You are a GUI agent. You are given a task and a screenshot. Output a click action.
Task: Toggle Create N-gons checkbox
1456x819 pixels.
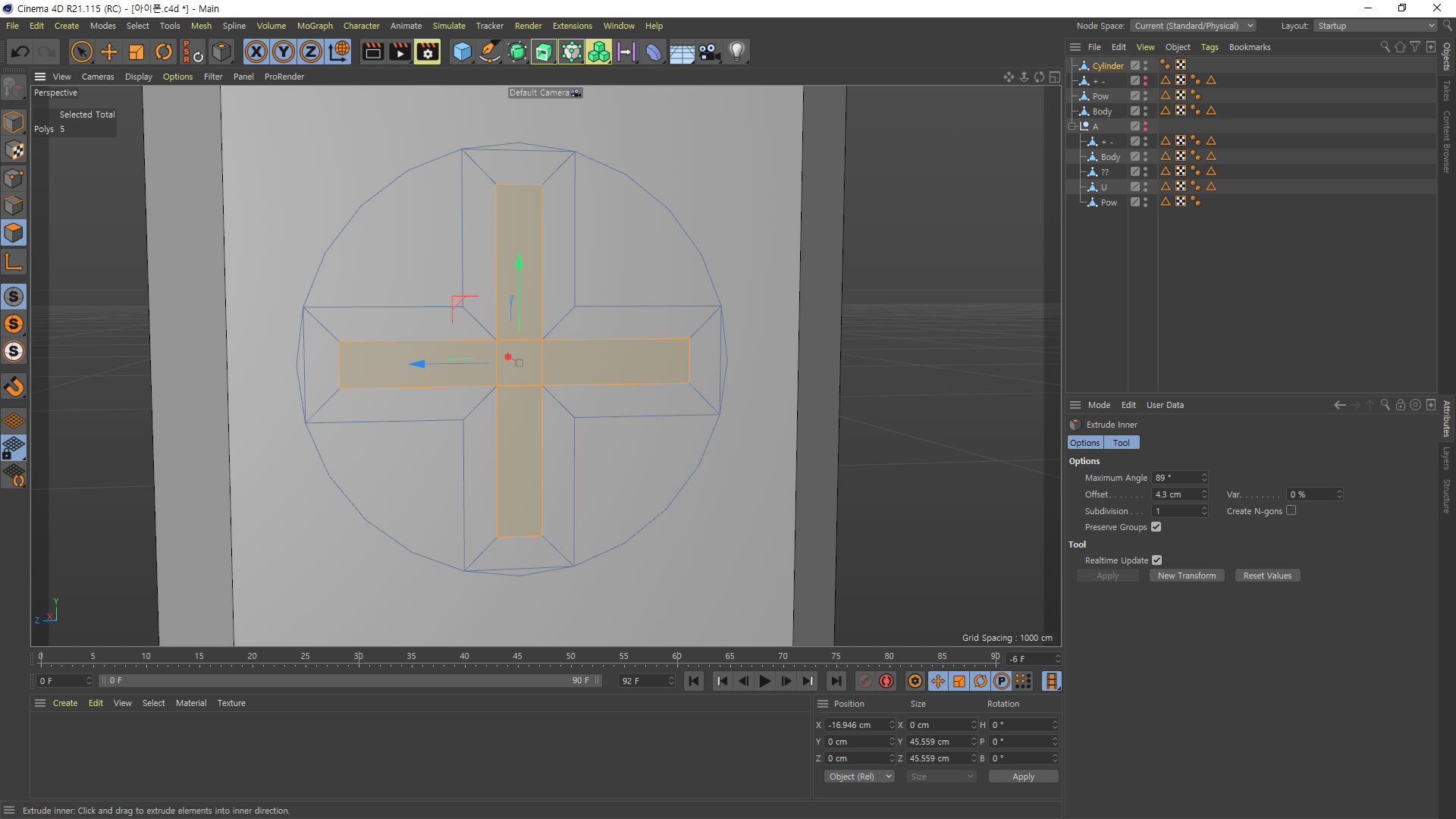(1291, 510)
